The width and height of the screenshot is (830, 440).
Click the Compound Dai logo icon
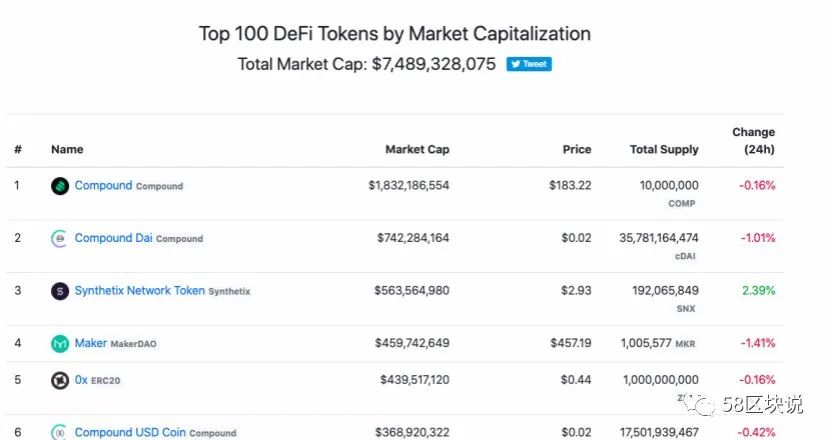coord(60,239)
